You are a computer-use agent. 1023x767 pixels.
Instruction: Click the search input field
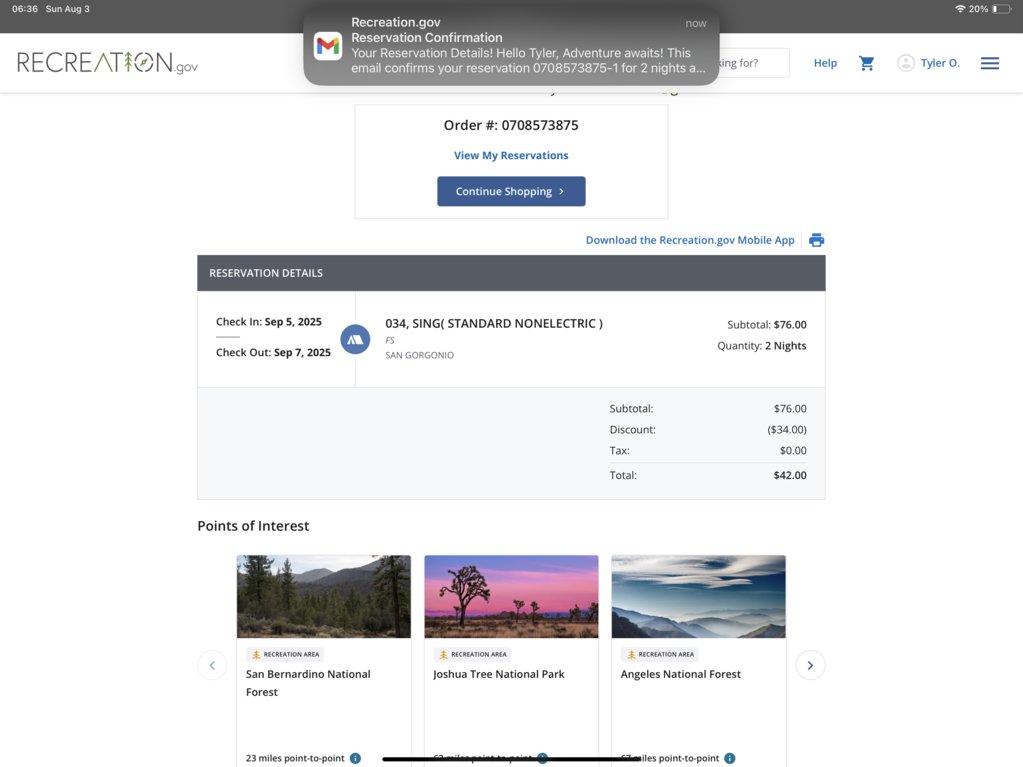tap(754, 63)
